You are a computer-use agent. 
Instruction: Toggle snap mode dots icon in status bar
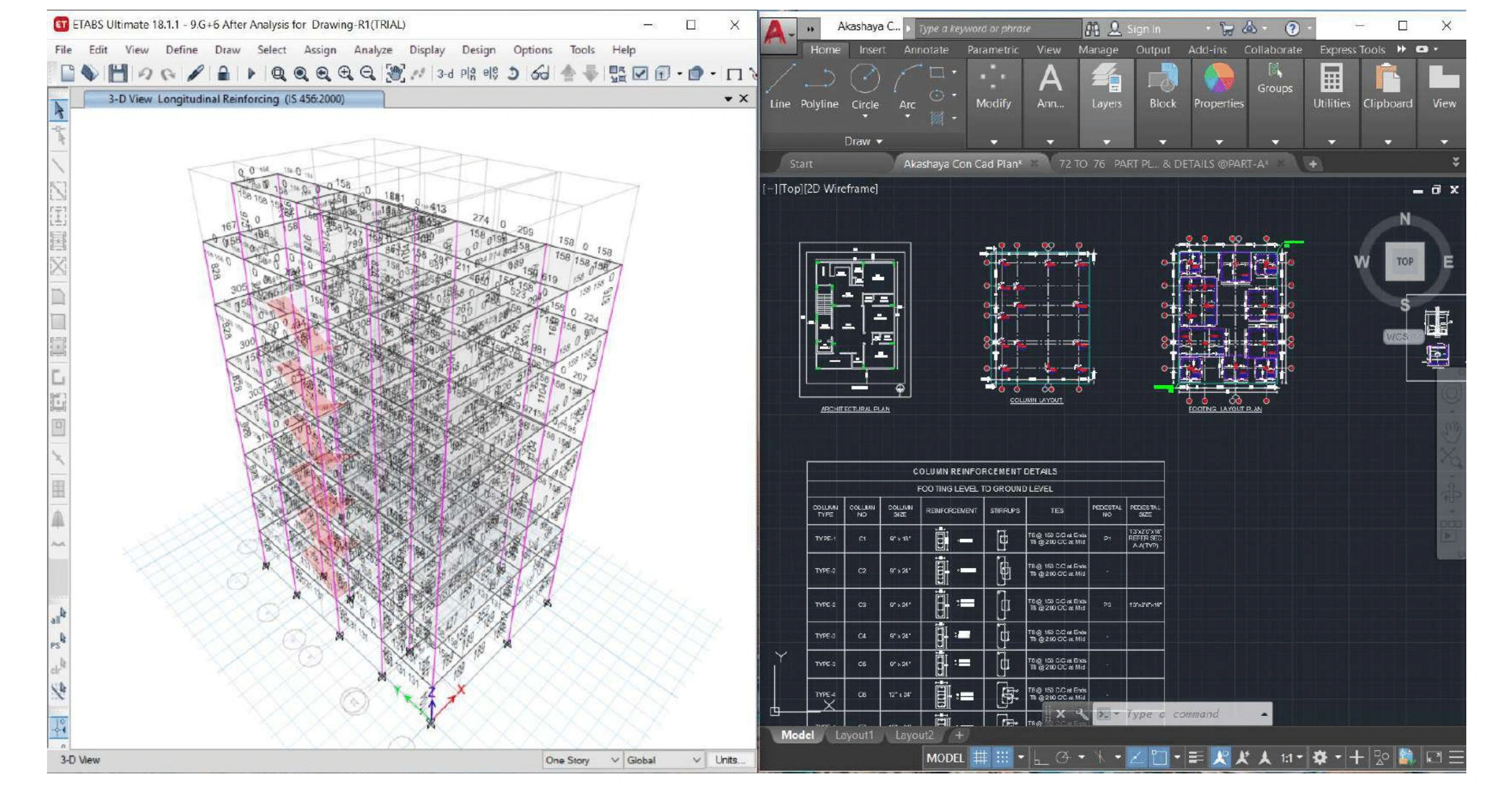pos(1002,758)
